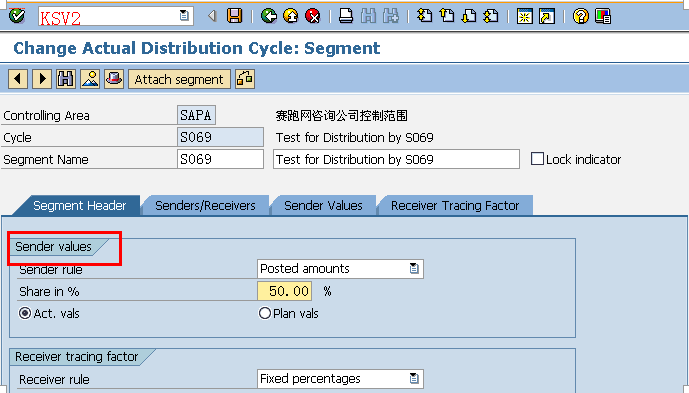
Task: Save using the floppy disk icon
Action: pyautogui.click(x=235, y=16)
